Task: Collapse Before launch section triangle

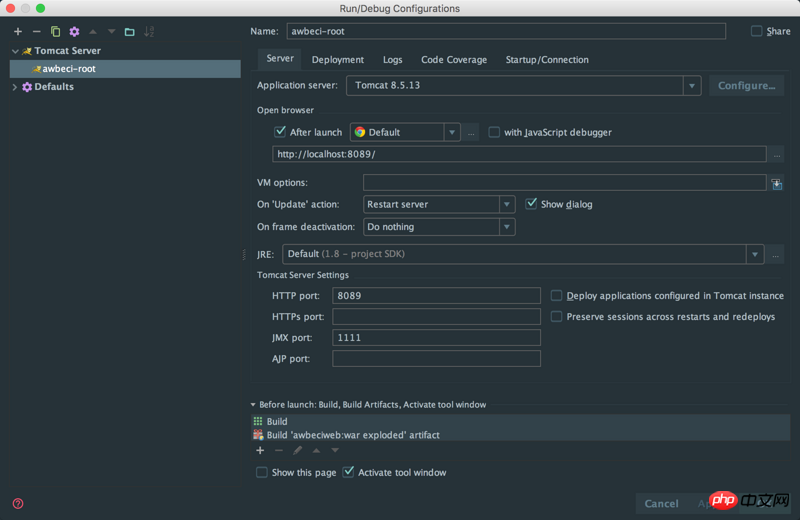Action: click(253, 405)
